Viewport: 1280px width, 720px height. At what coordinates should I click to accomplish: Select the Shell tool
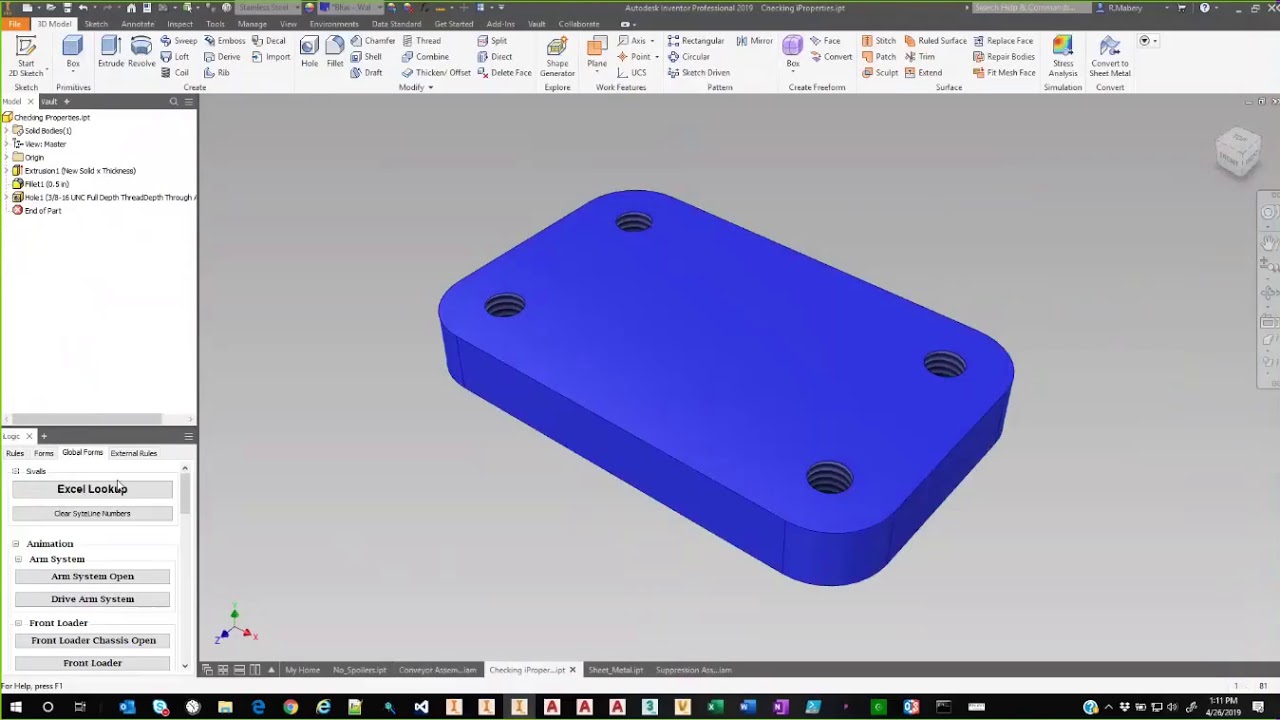(366, 57)
